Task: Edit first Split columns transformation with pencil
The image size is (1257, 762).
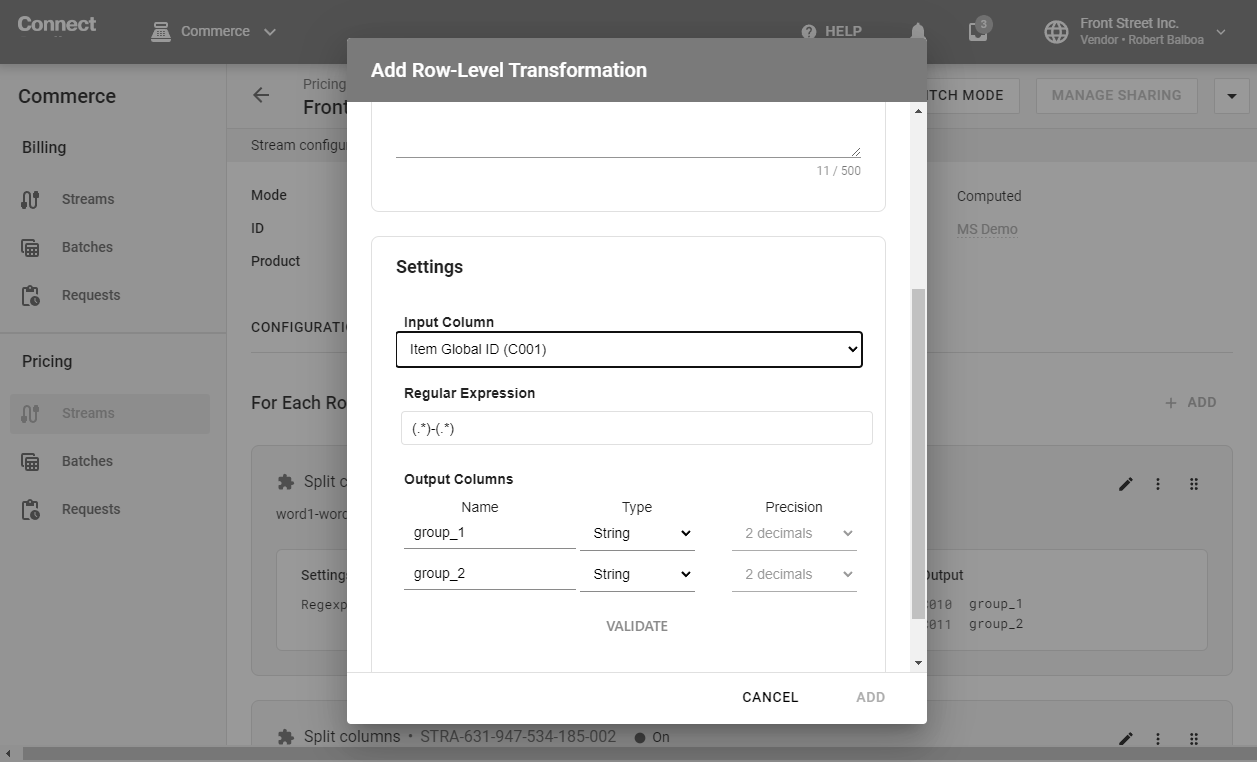Action: point(1126,484)
